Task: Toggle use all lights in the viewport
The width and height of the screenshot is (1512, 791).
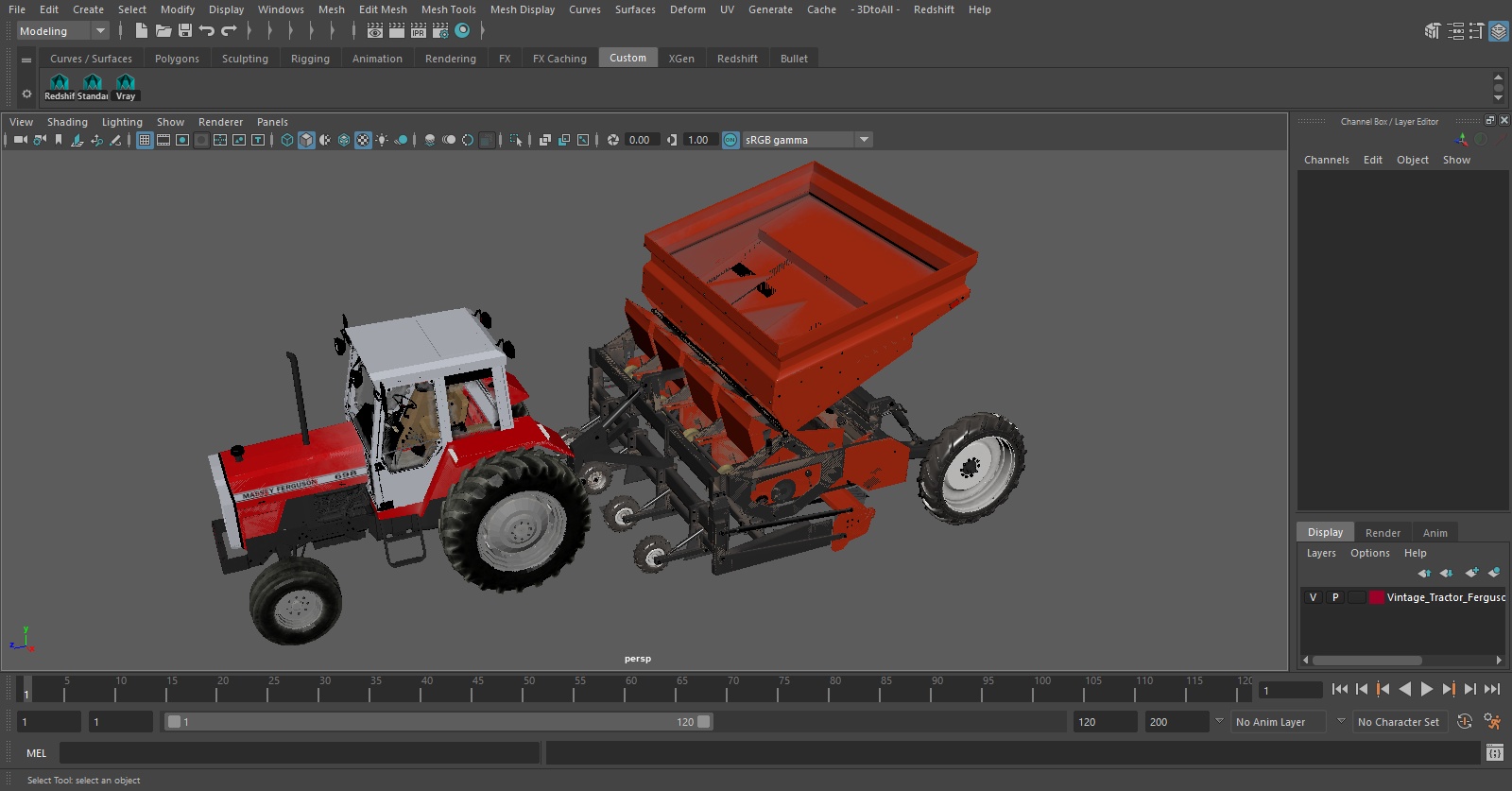Action: click(x=382, y=140)
